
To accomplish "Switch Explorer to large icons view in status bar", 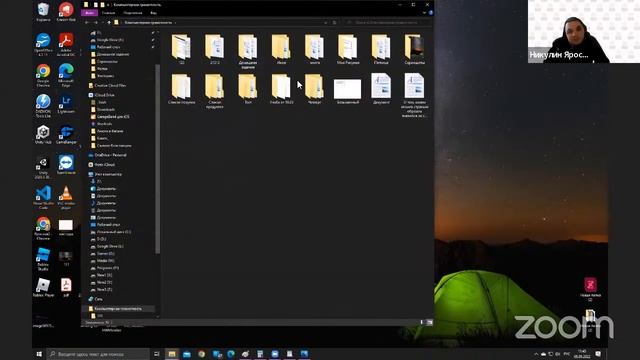I will point(429,322).
